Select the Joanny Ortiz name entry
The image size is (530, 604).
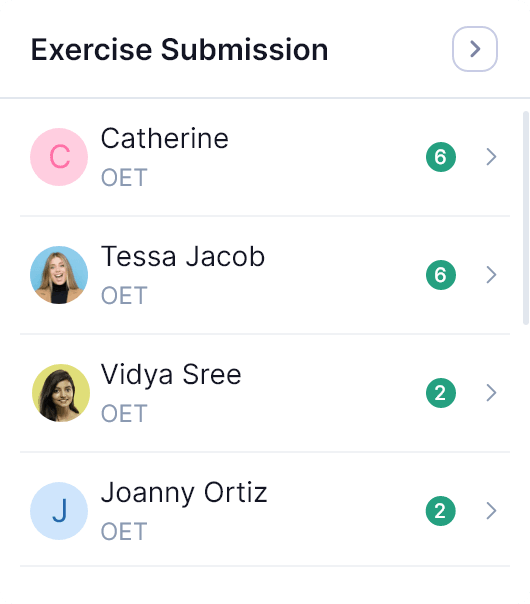184,493
